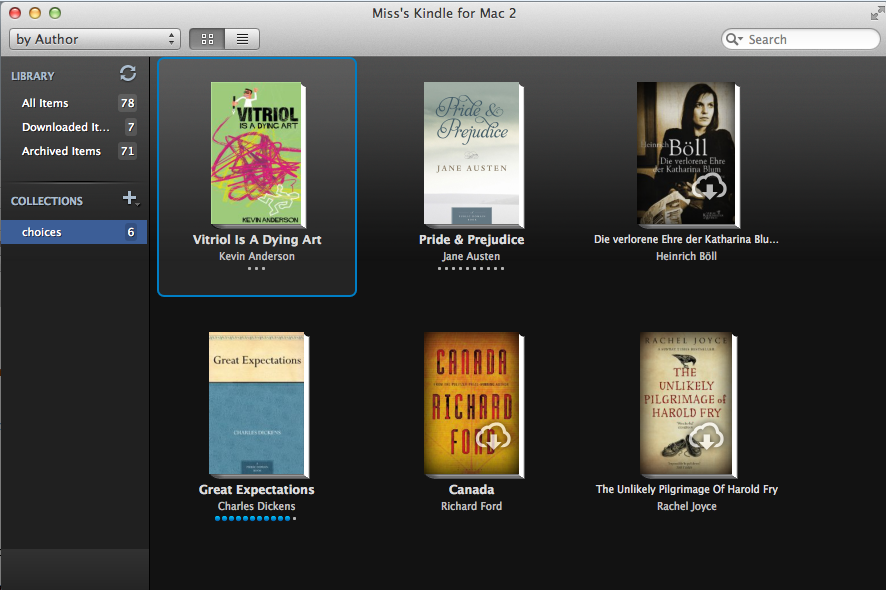The width and height of the screenshot is (886, 590).
Task: Open Great Expectations book cover
Action: 258,405
